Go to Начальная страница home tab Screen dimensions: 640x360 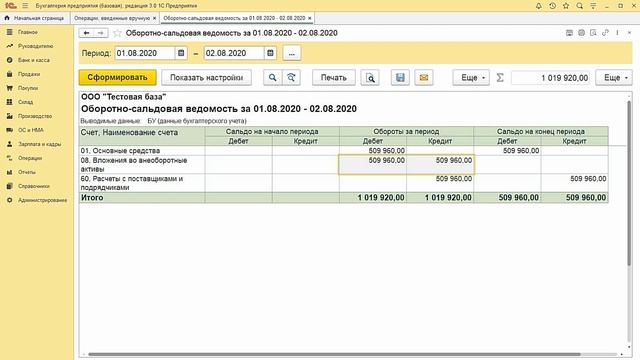click(35, 18)
